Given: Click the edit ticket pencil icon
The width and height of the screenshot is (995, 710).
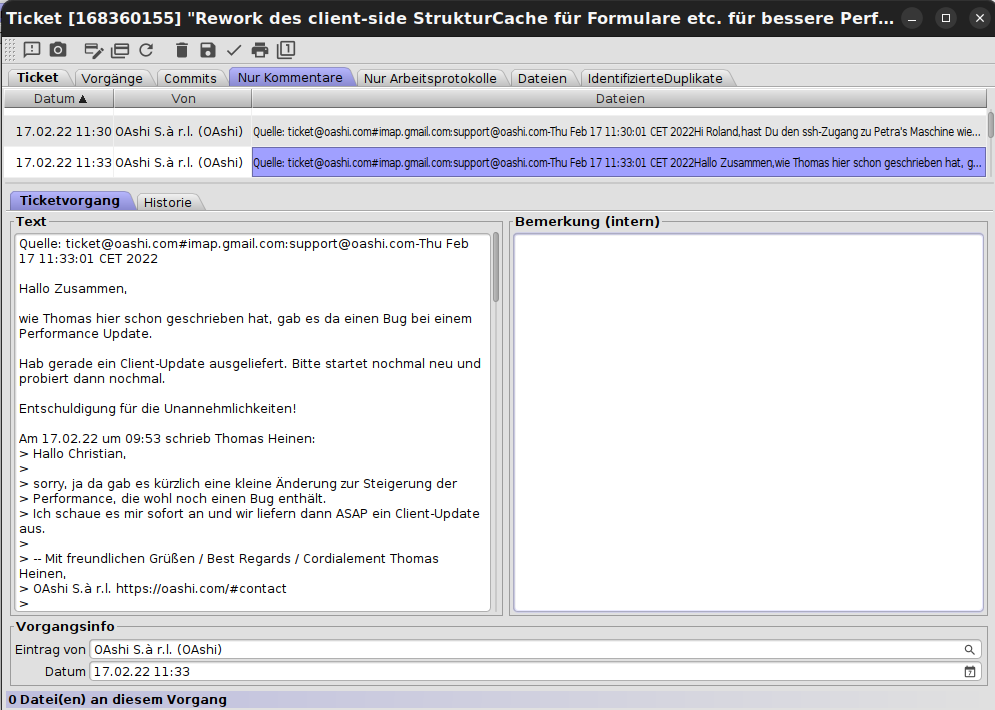Looking at the screenshot, I should pos(94,50).
